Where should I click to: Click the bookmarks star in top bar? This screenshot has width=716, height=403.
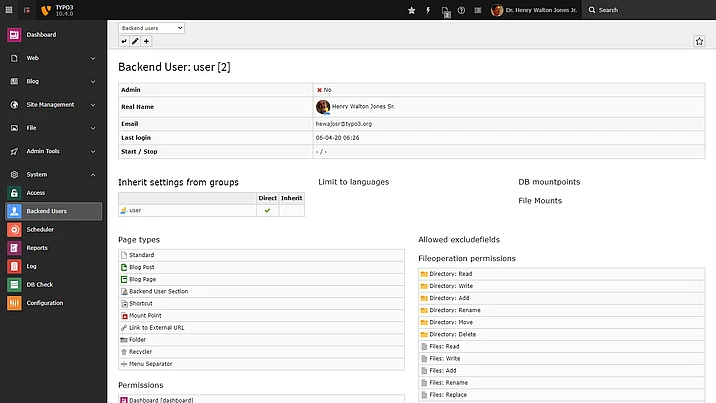(x=411, y=10)
